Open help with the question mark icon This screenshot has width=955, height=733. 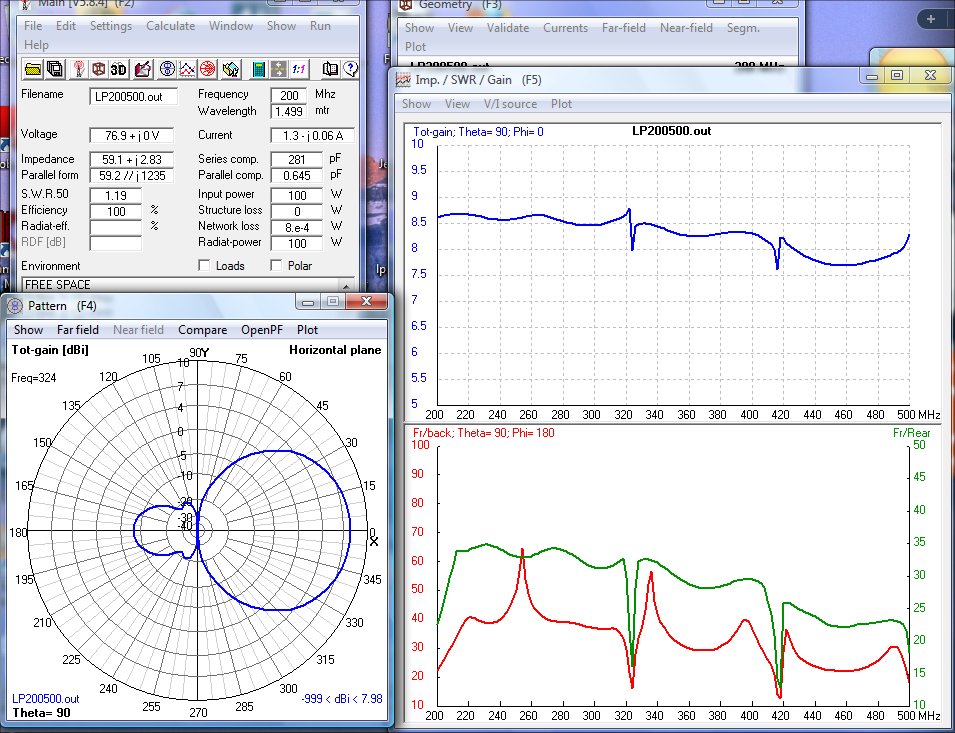349,69
